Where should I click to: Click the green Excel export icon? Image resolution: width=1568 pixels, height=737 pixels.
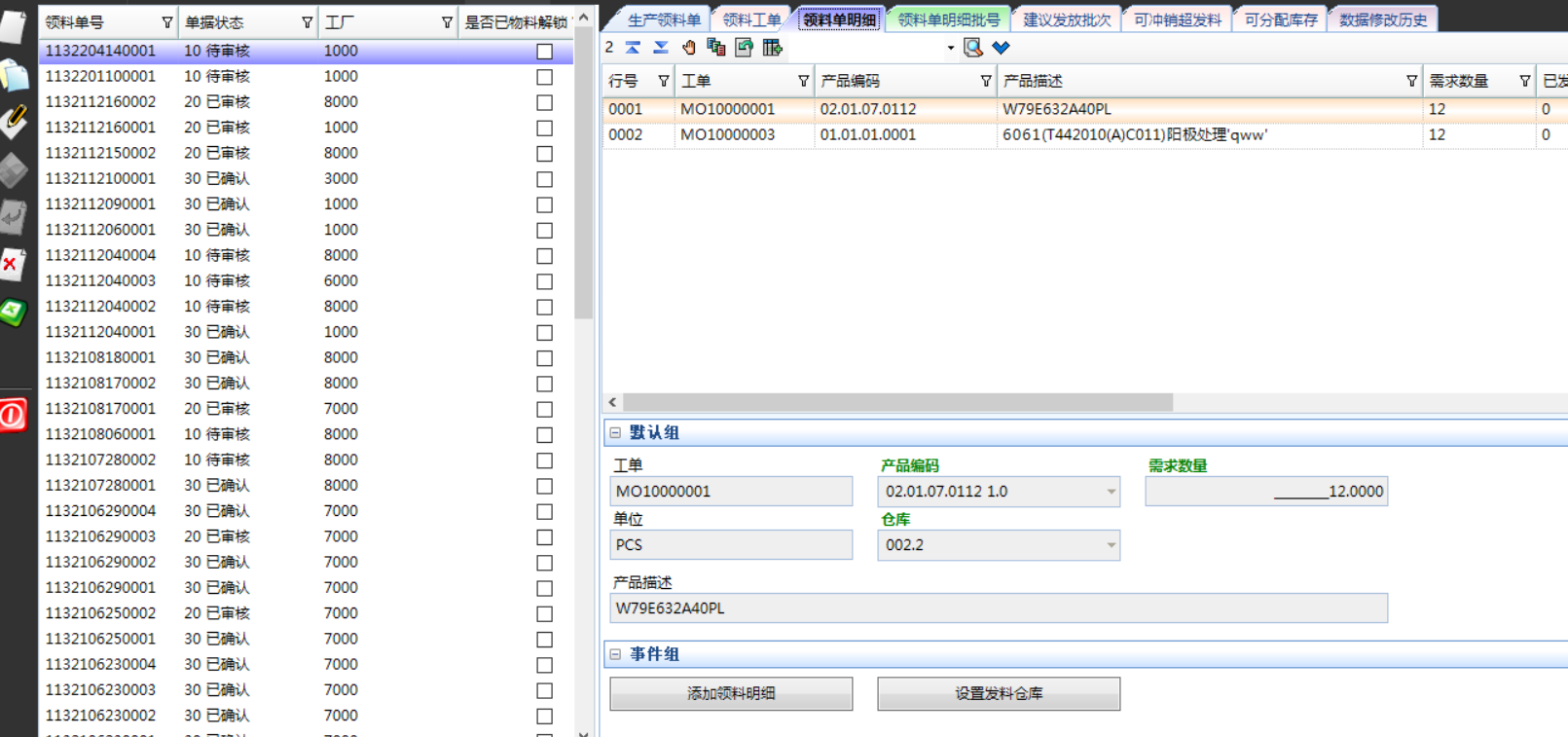[13, 312]
